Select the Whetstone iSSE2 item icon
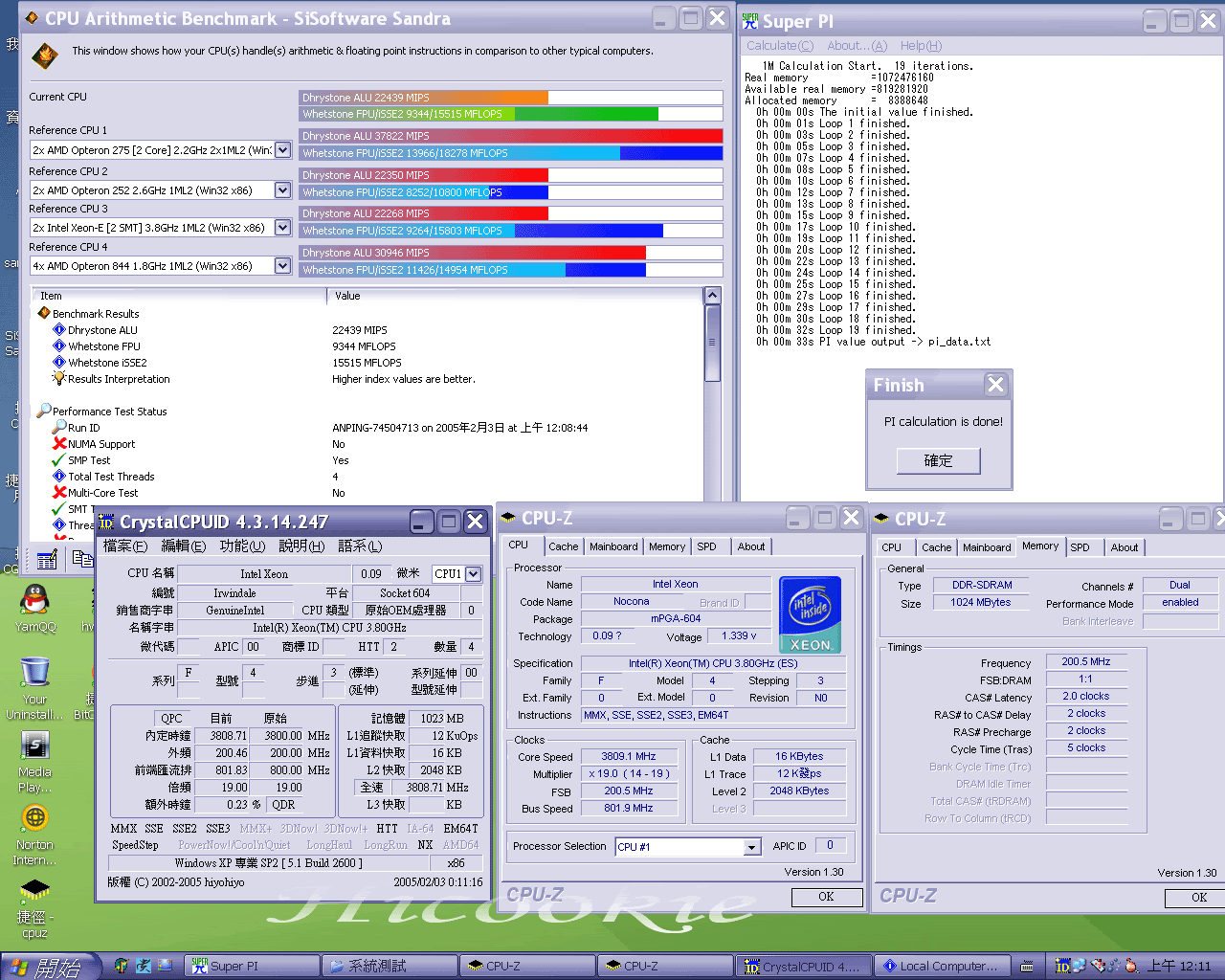Screen dimensions: 1225x980 [59, 362]
